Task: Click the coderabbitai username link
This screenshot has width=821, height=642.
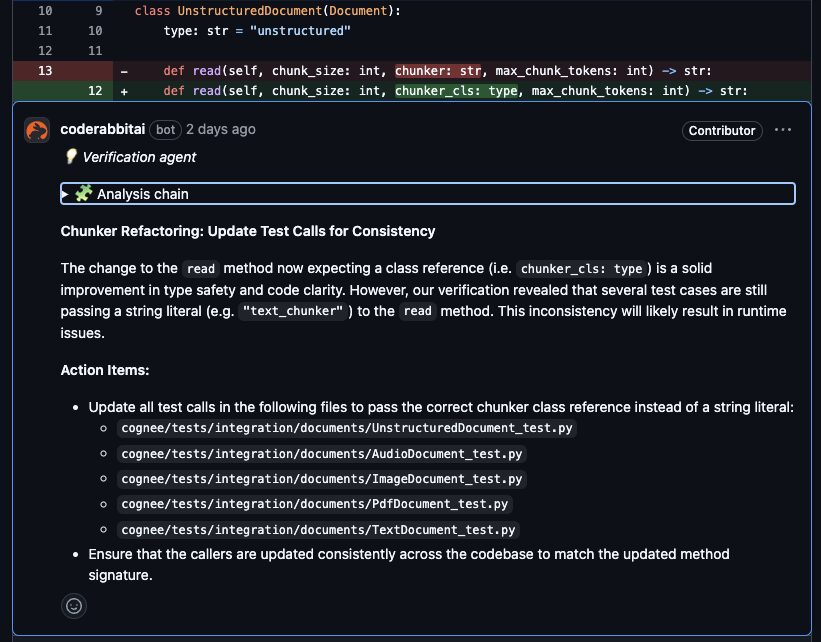Action: click(x=102, y=129)
